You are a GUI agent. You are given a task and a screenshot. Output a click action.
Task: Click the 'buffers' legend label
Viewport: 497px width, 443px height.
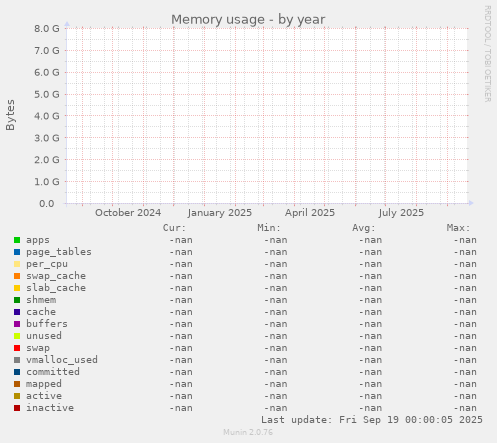pyautogui.click(x=47, y=324)
